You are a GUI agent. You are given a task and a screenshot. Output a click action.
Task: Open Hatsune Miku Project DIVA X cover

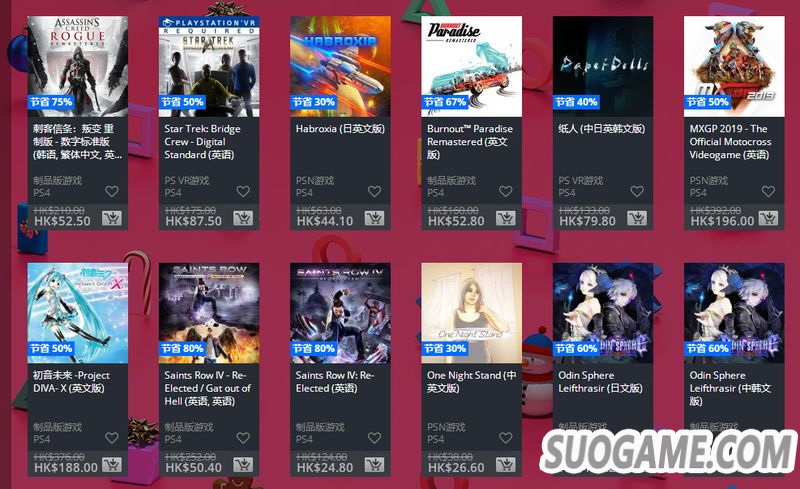coord(78,313)
